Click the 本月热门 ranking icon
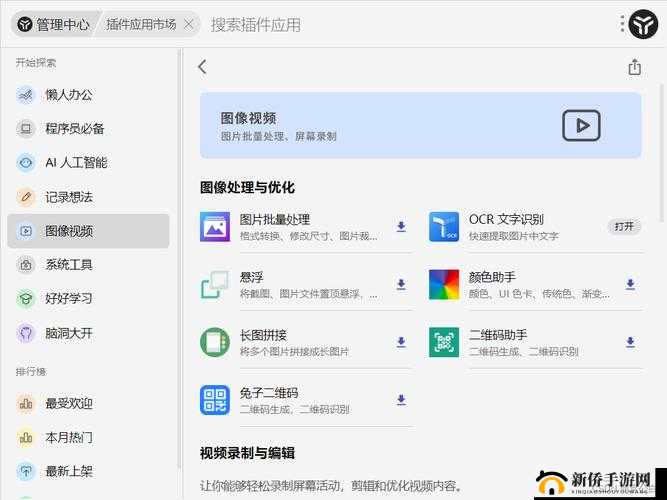Screen dimensions: 667x500 (x=26, y=437)
